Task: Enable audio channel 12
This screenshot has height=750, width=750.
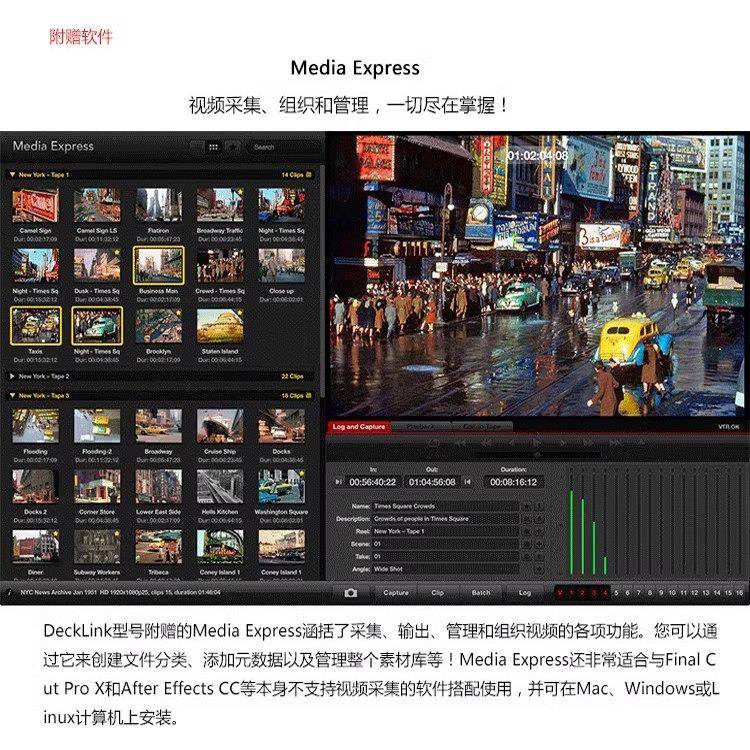Action: pos(695,593)
